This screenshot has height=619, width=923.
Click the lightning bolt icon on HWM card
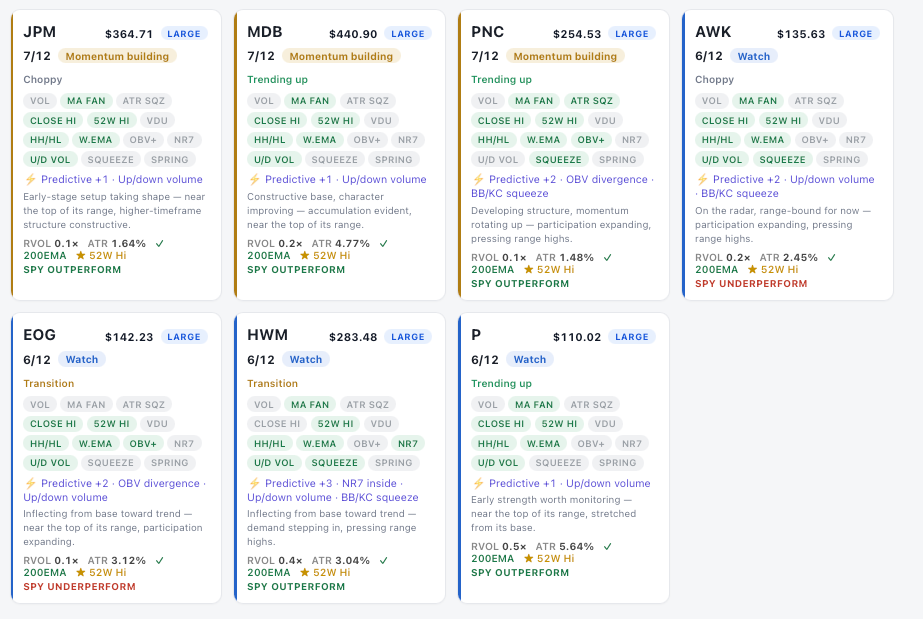click(254, 483)
